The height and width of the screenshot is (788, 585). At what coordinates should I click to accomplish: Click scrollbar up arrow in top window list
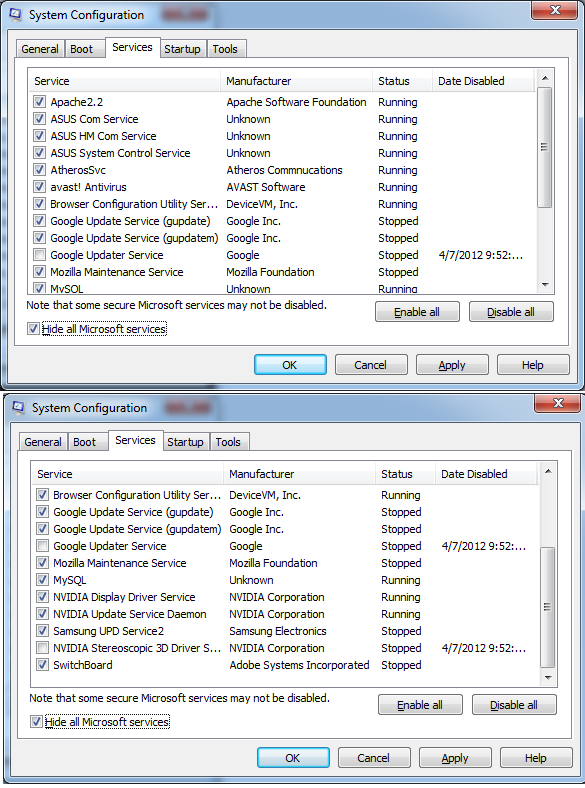pyautogui.click(x=545, y=78)
